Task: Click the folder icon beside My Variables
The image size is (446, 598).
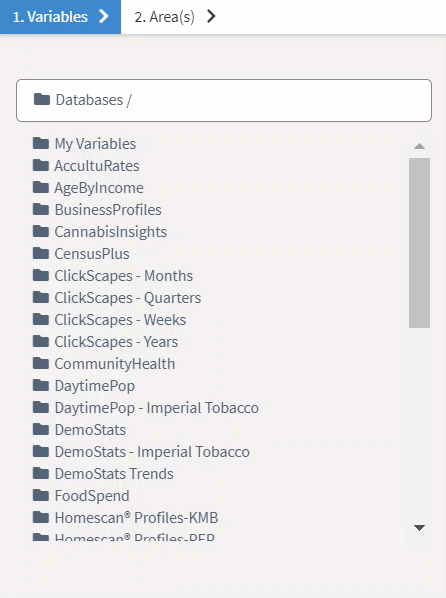Action: (x=40, y=143)
